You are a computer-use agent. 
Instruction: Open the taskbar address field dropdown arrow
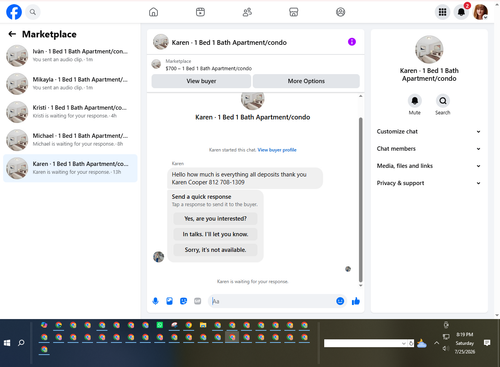pos(404,343)
